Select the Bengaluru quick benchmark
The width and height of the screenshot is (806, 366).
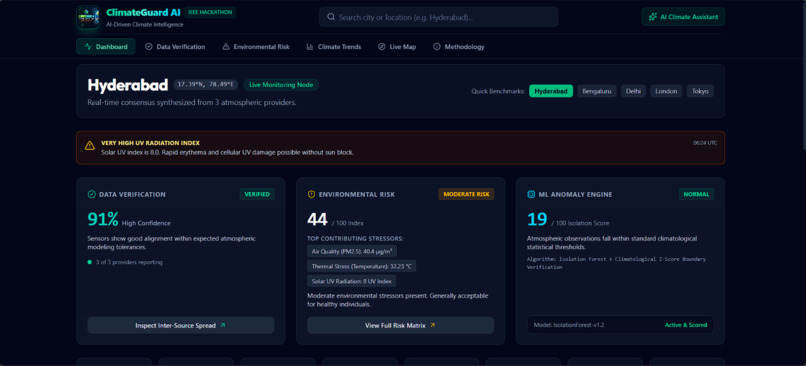click(x=597, y=91)
